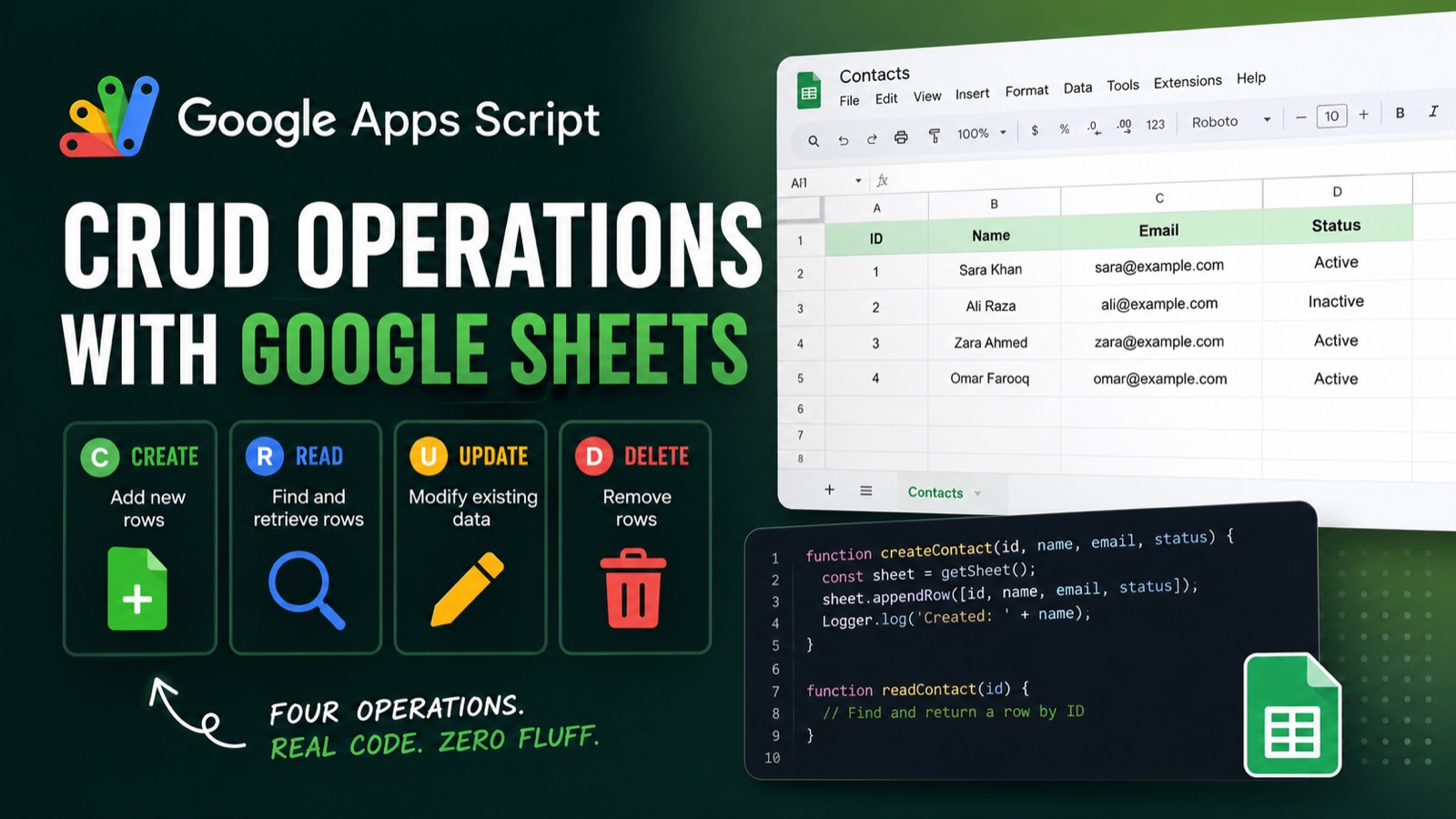Open the File menu
1456x819 pixels.
849,100
